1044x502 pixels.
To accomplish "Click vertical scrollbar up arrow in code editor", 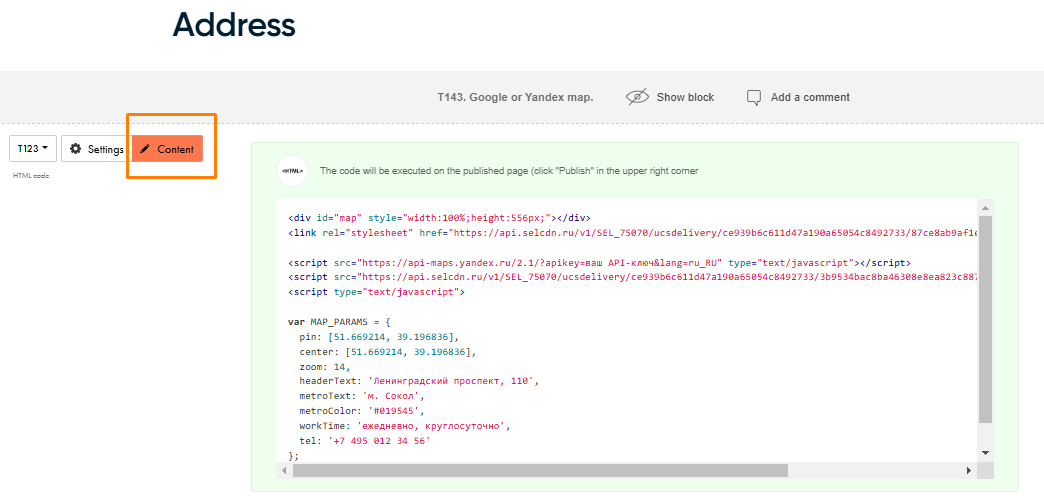I will (985, 210).
